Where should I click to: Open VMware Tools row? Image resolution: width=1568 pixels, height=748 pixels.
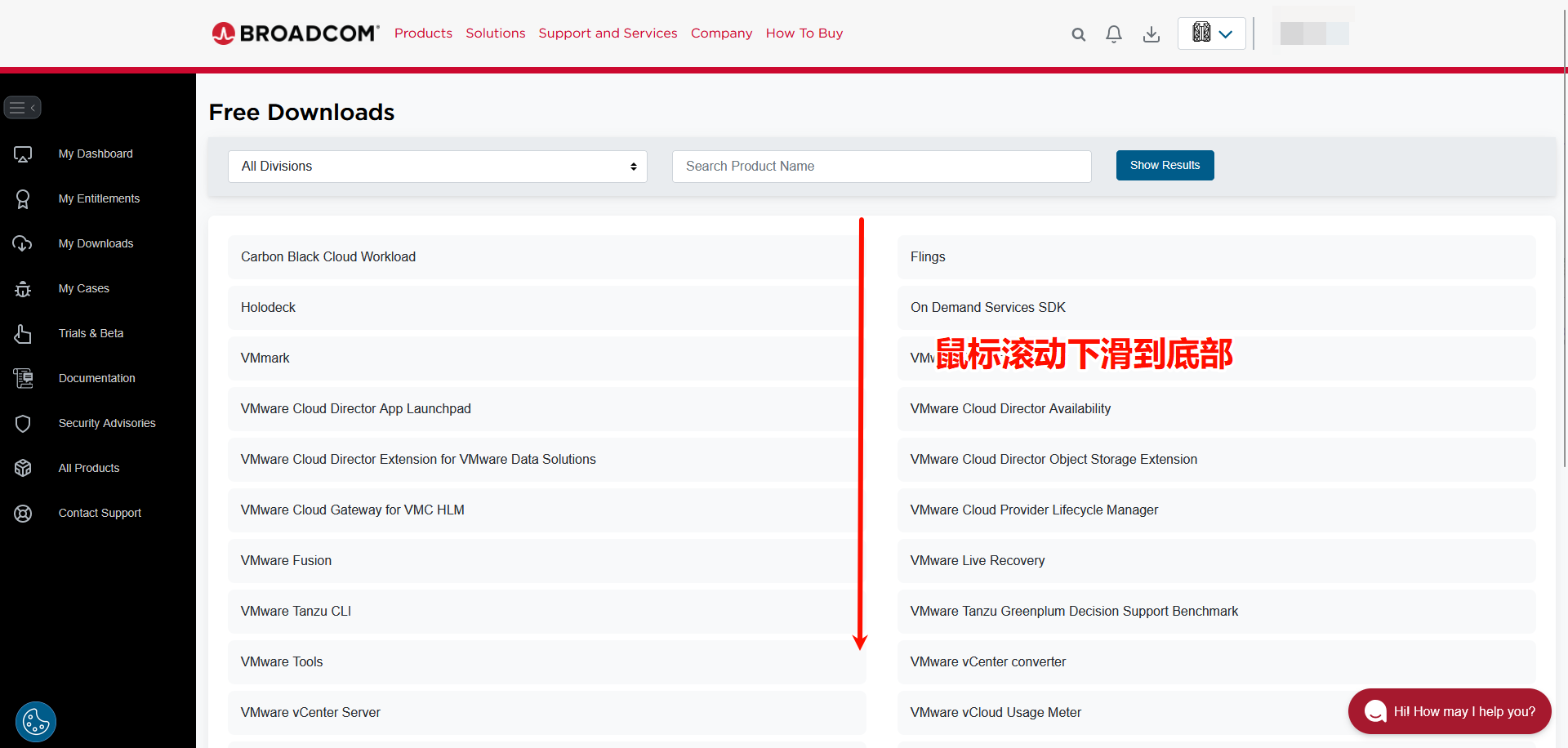546,662
